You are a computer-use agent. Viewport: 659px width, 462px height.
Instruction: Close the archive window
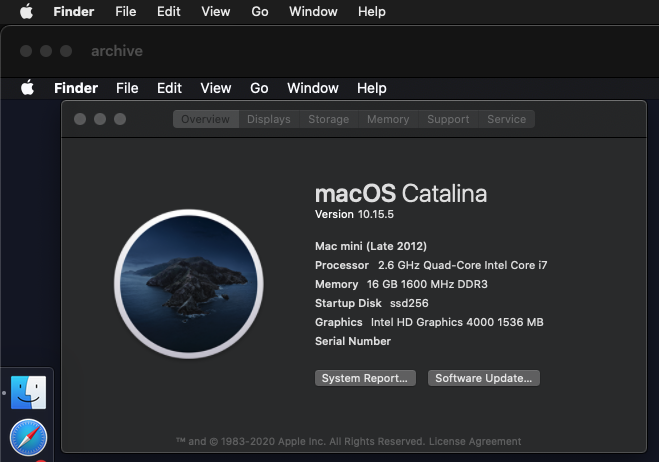[x=26, y=51]
